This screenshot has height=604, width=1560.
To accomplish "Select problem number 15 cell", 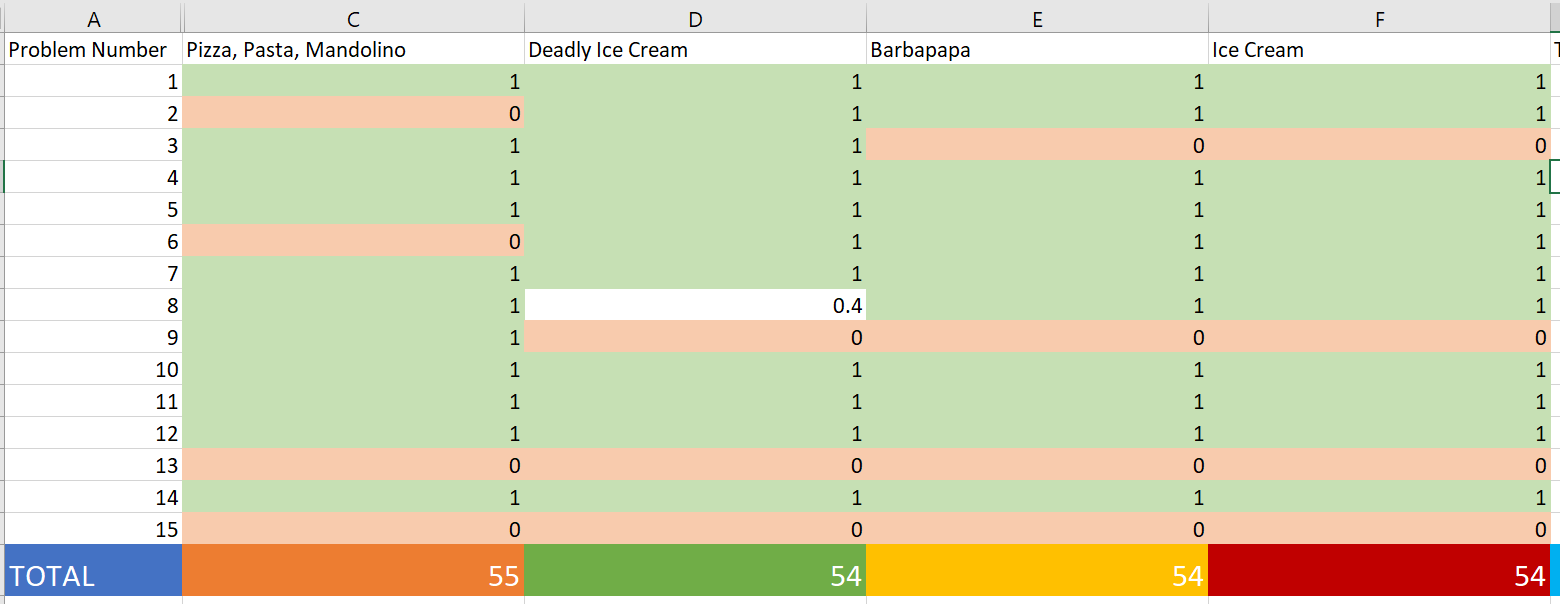I will tap(94, 529).
